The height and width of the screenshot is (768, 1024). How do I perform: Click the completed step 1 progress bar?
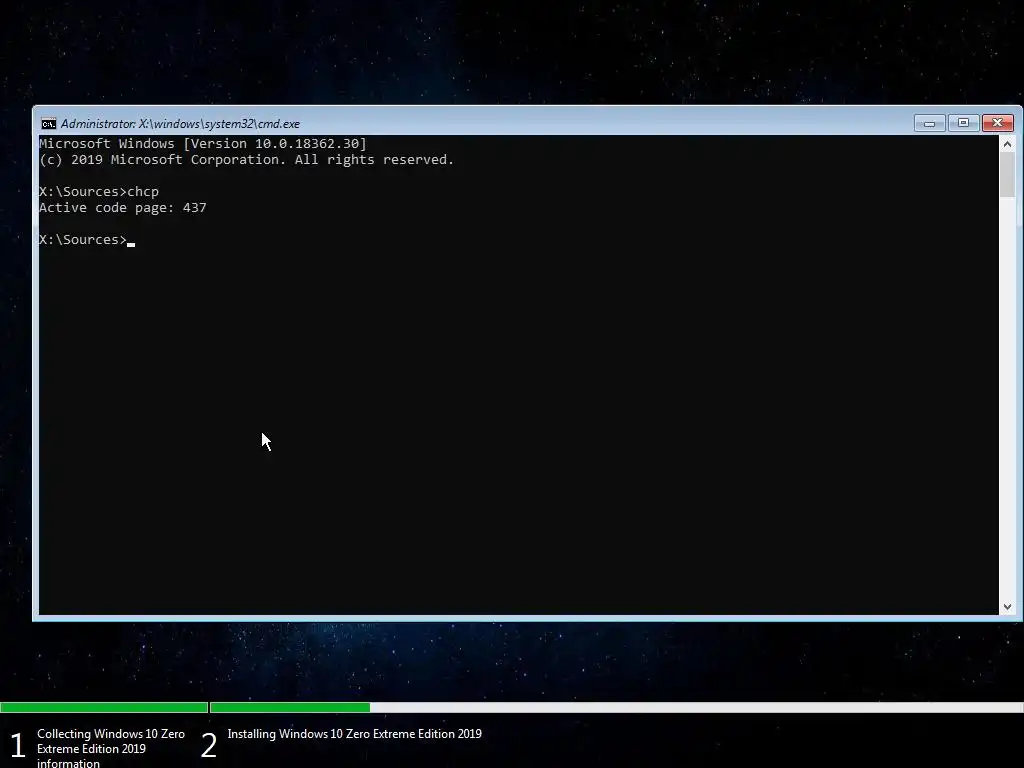click(104, 707)
